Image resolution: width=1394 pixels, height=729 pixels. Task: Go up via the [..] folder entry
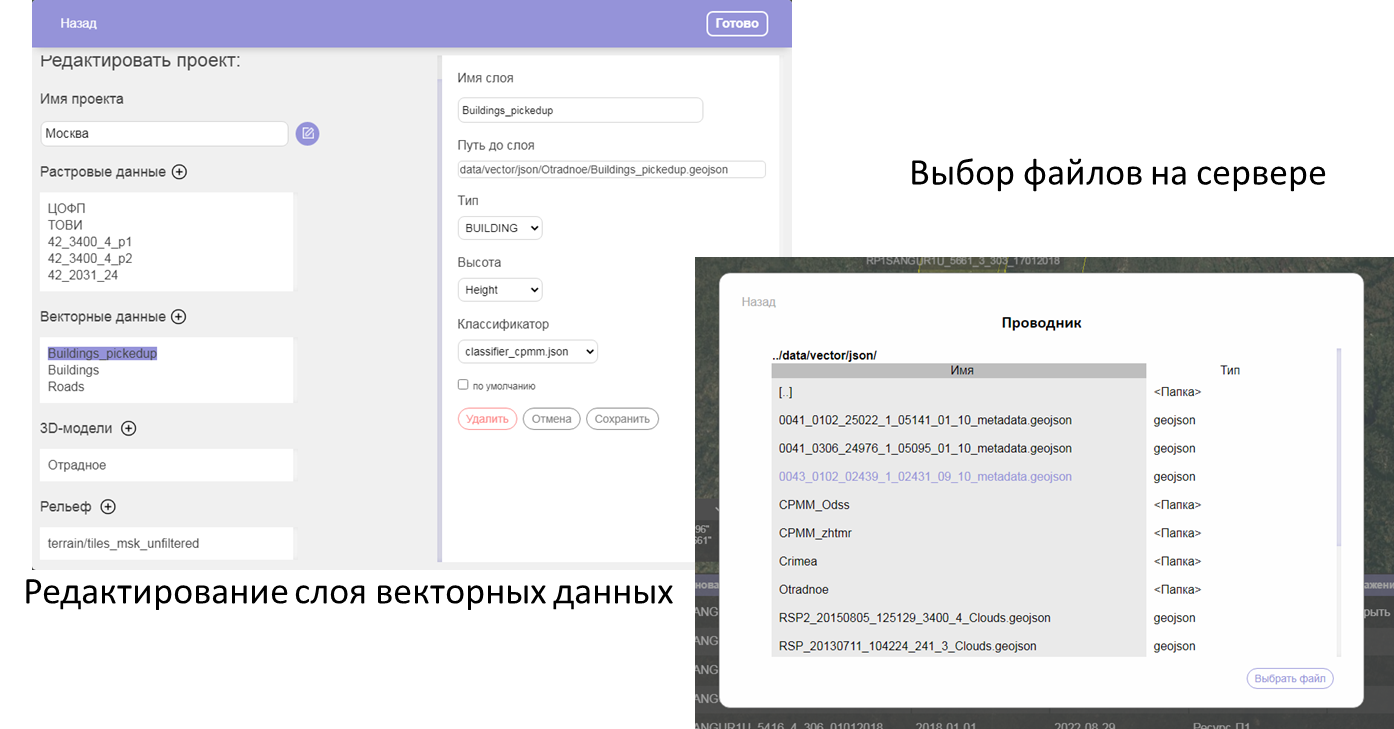[x=786, y=393]
